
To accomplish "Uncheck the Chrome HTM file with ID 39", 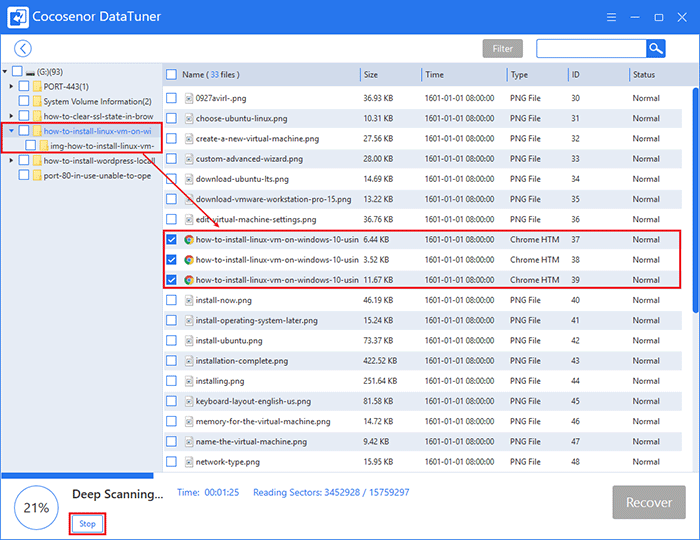I will click(x=171, y=280).
